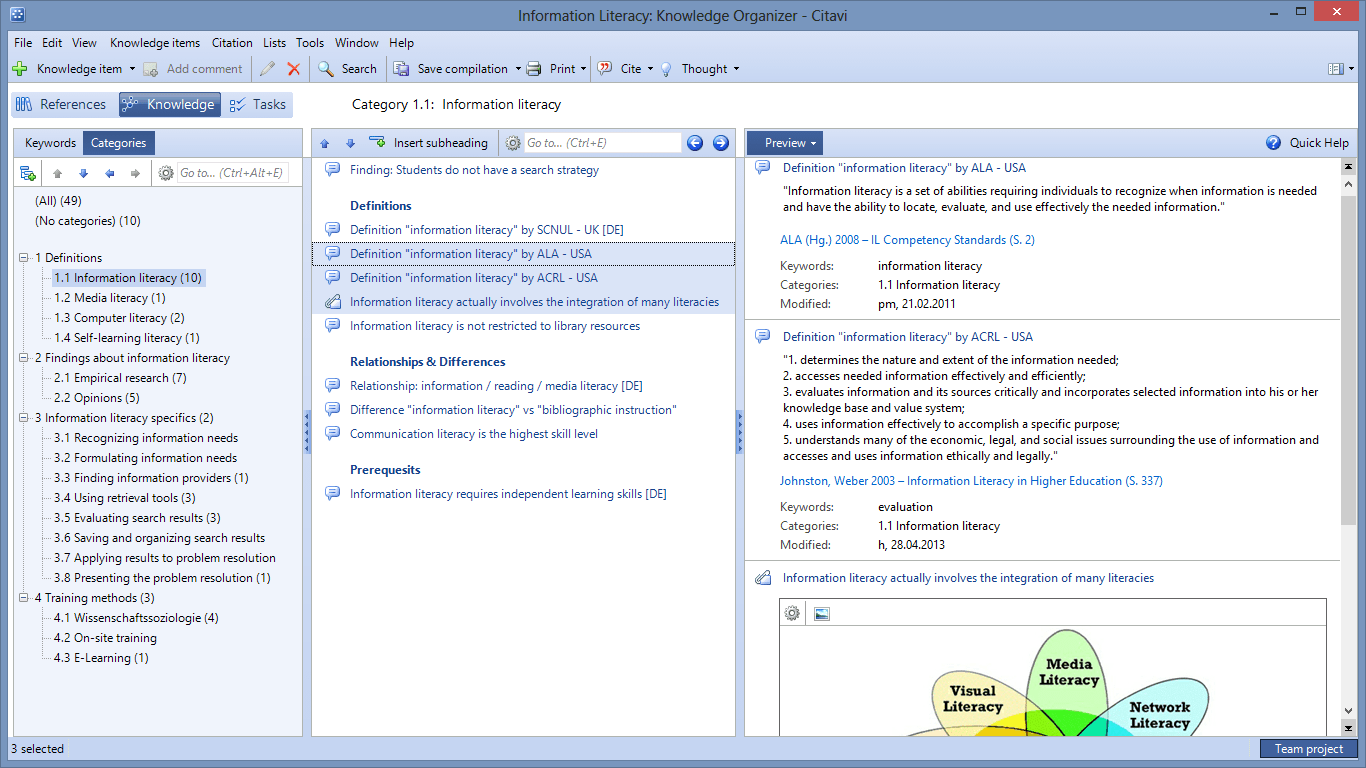
Task: Click preview title Definition "information literacy" by ACRL - USA
Action: (x=908, y=337)
